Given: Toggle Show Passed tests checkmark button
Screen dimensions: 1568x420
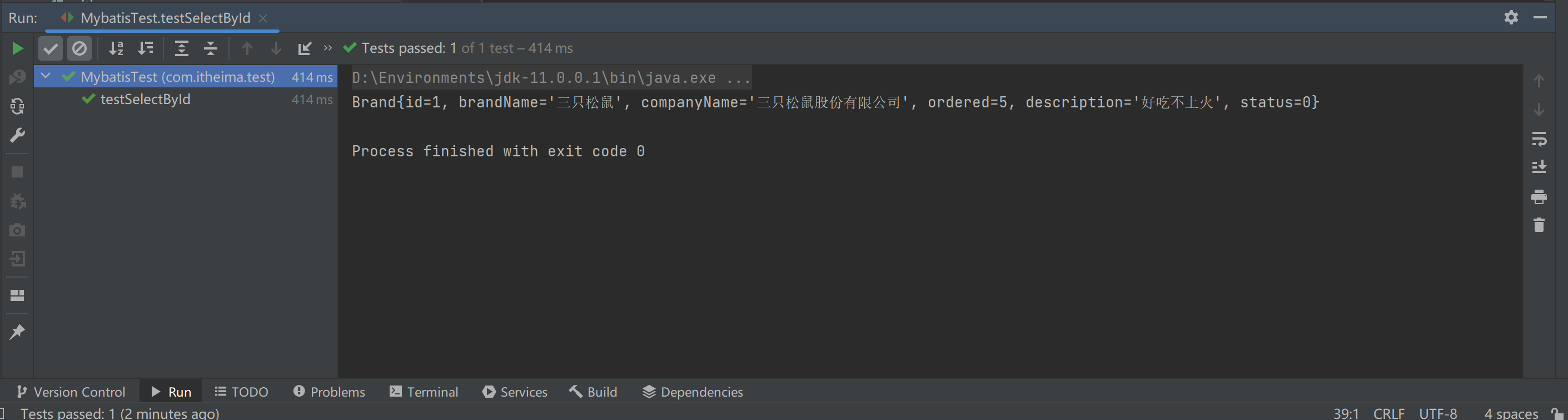Looking at the screenshot, I should [51, 48].
